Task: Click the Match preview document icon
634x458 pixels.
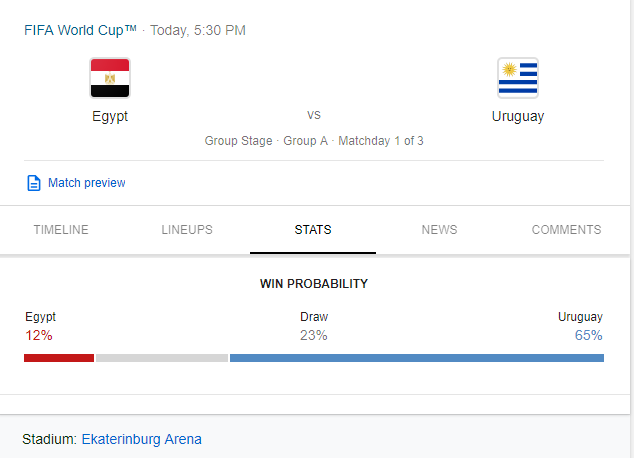Action: (34, 183)
